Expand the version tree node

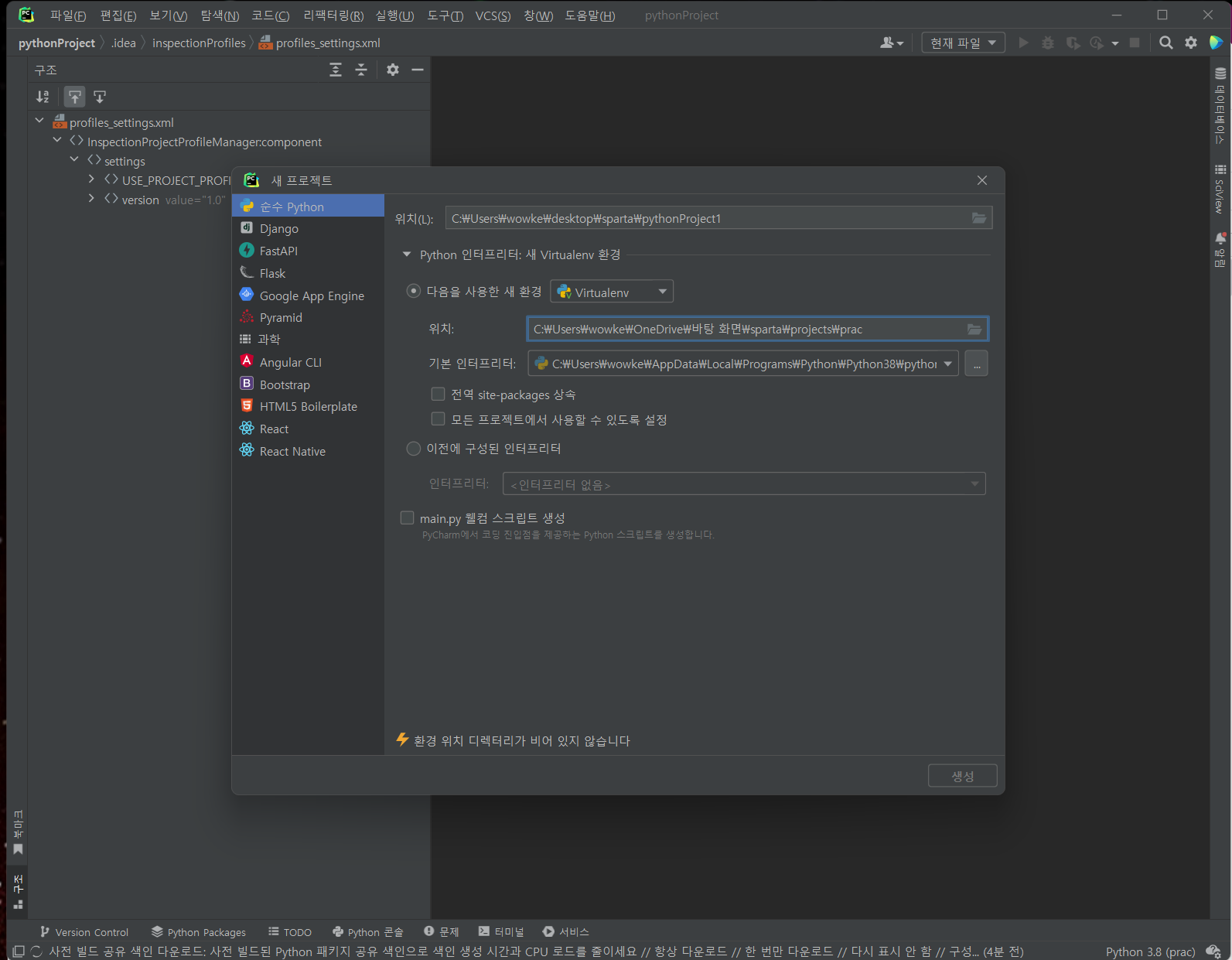tap(91, 199)
